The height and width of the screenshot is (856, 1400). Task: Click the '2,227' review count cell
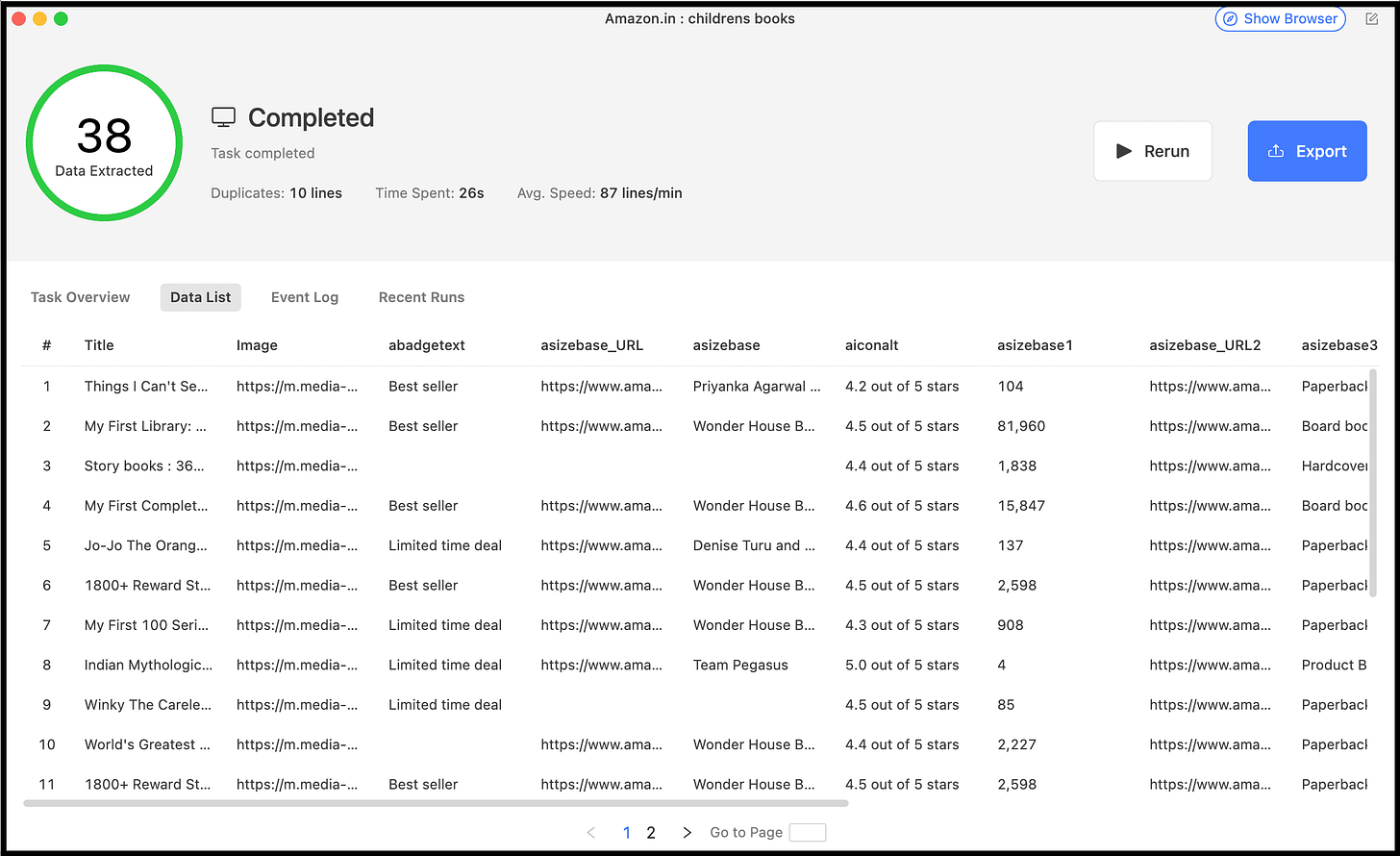click(1017, 744)
